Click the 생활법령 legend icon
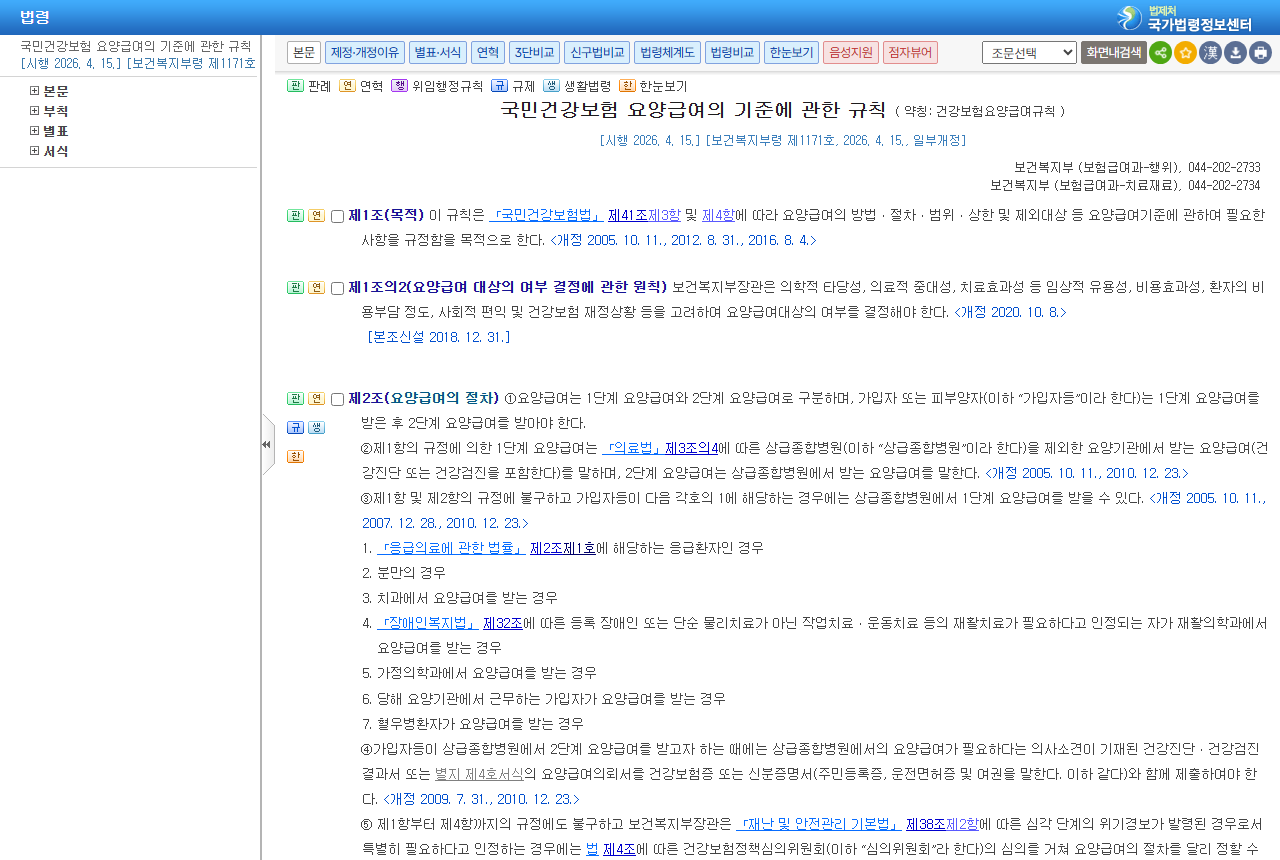Viewport: 1280px width, 860px height. click(551, 86)
